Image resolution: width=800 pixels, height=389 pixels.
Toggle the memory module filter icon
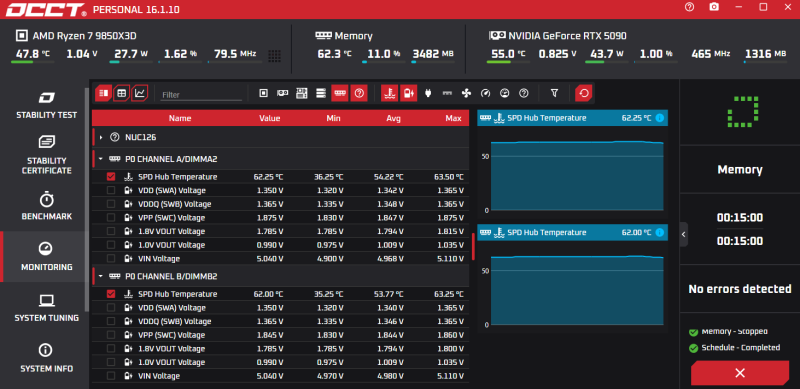click(340, 93)
